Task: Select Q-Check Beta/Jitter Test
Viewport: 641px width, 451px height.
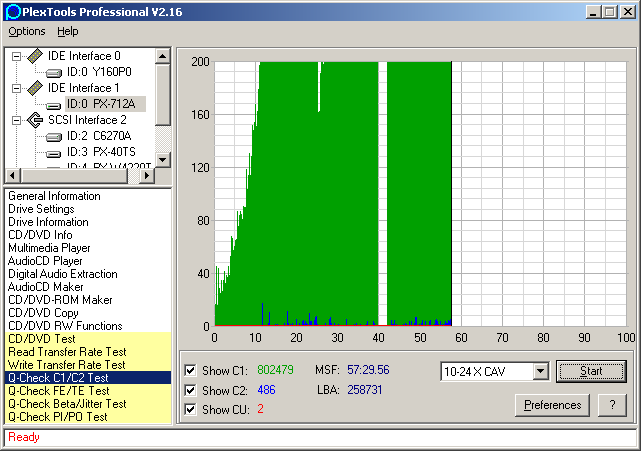Action: [x=88, y=404]
